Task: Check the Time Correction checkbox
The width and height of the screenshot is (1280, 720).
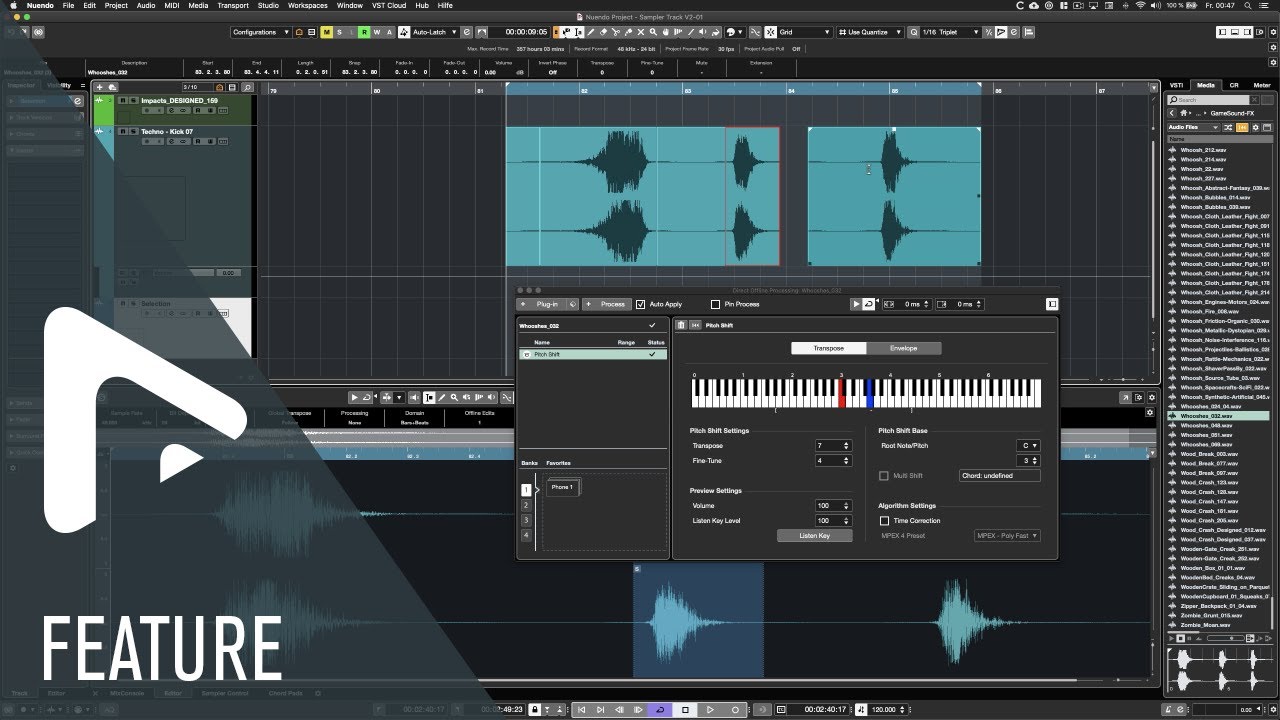Action: point(884,521)
